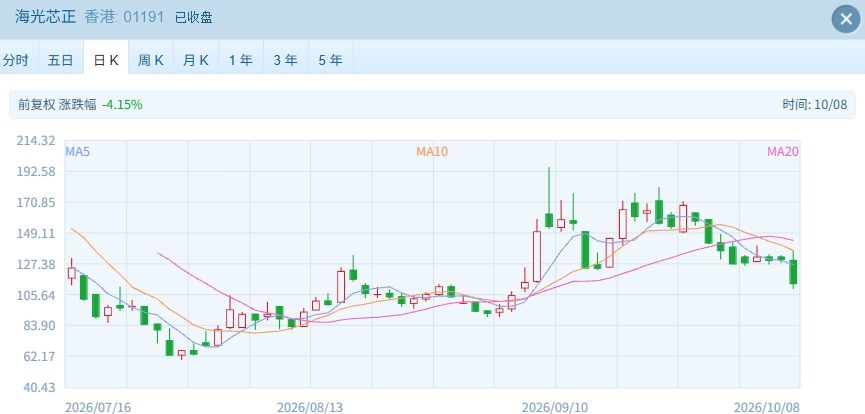Select the 日K tab
865x414 pixels.
coord(106,60)
